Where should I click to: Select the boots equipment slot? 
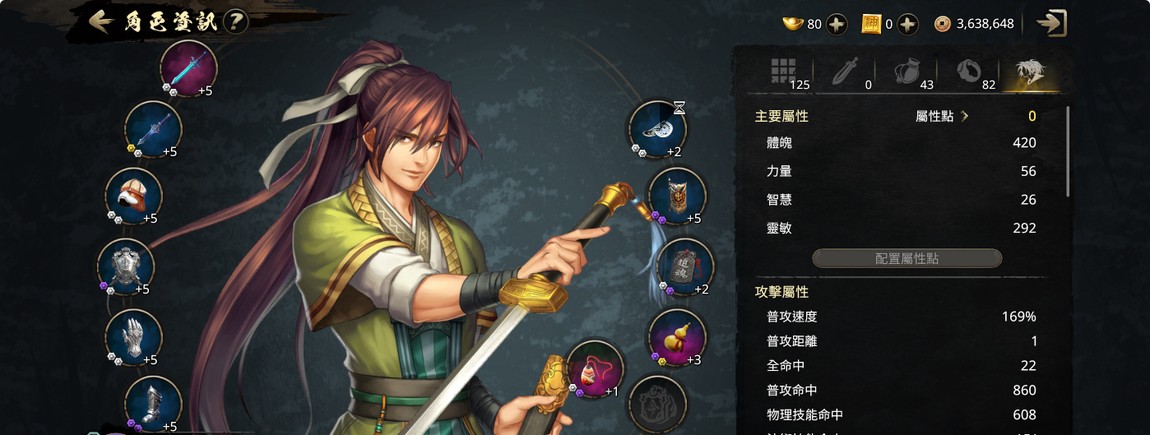[x=153, y=403]
